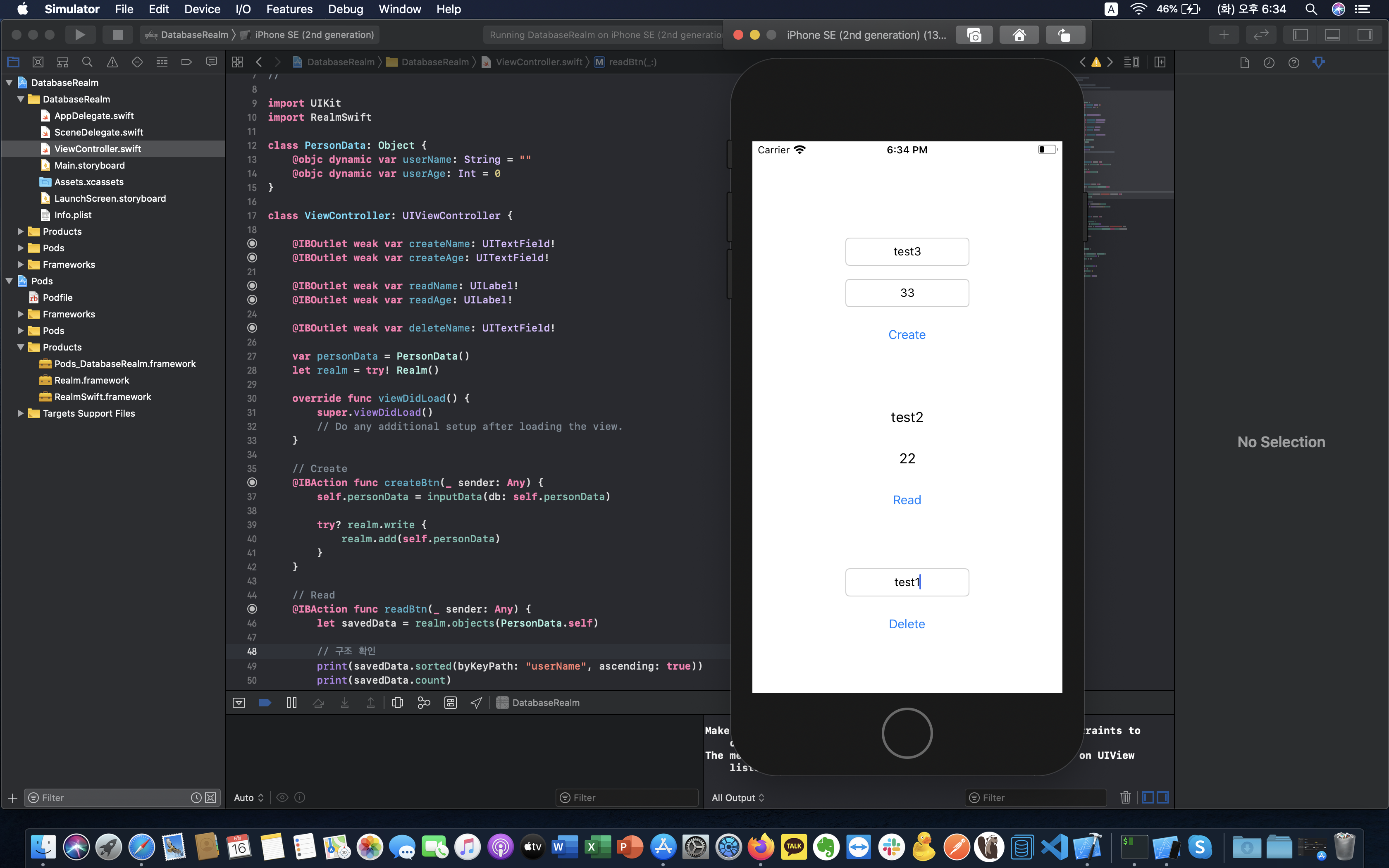Toggle the right console pane view button

point(1163,797)
